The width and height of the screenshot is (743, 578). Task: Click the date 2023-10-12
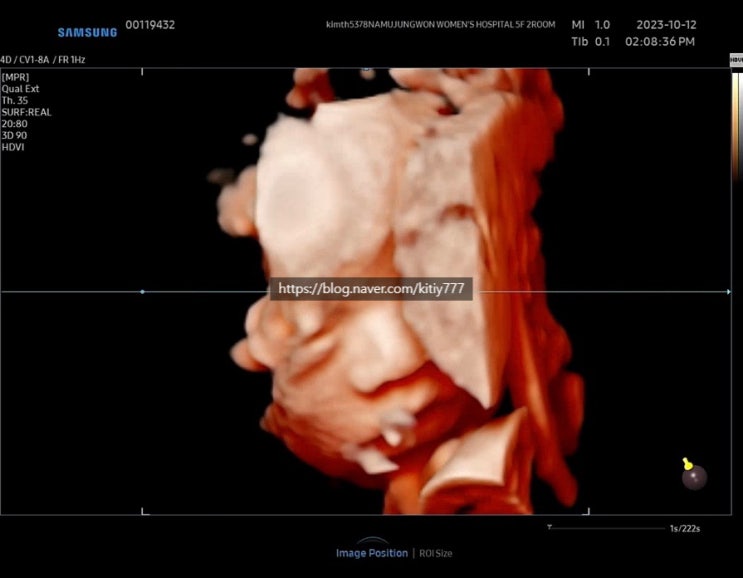point(666,25)
